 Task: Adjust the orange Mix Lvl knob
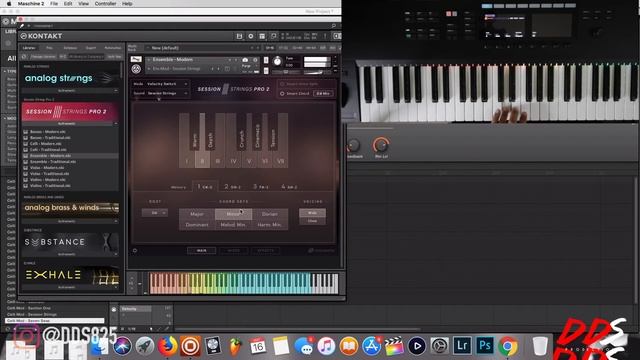(381, 145)
